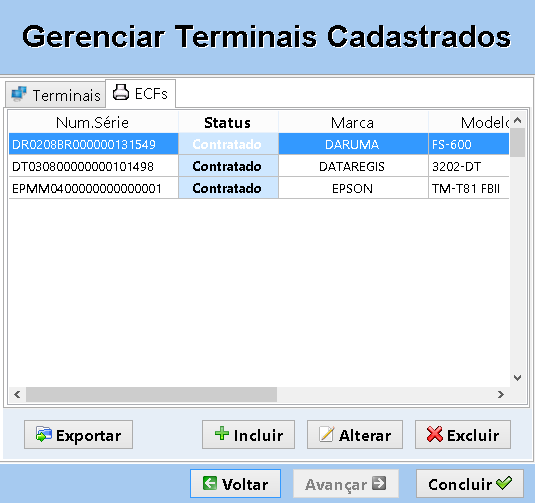Click the Status column header

(x=228, y=122)
